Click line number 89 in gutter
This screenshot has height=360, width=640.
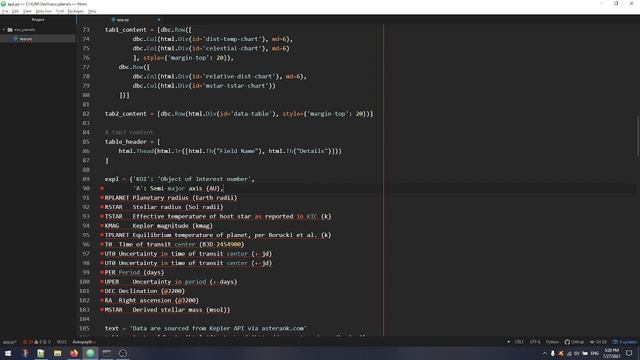(86, 179)
